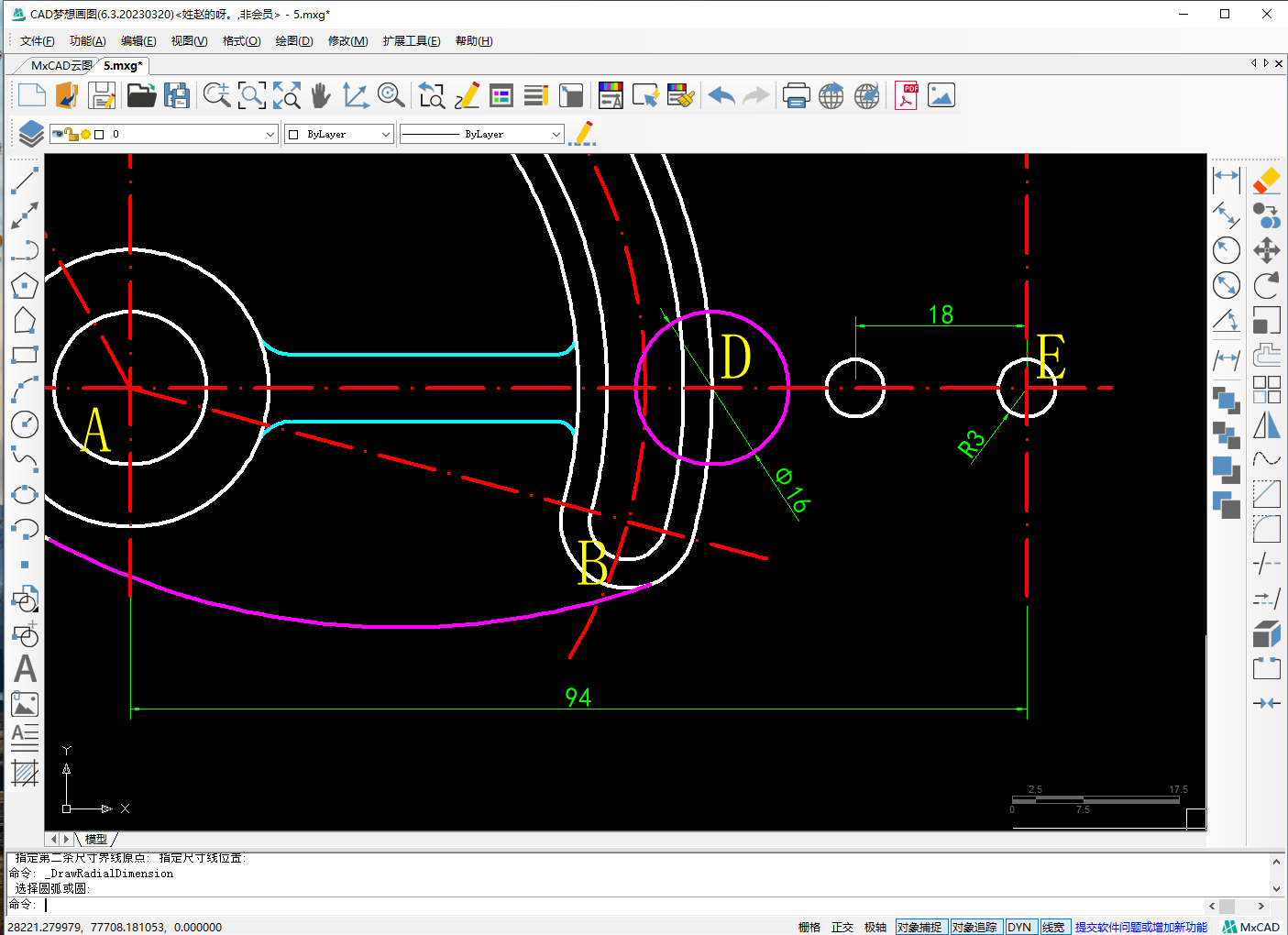The width and height of the screenshot is (1288, 935).
Task: Expand the layer 0 dropdown
Action: coord(270,134)
